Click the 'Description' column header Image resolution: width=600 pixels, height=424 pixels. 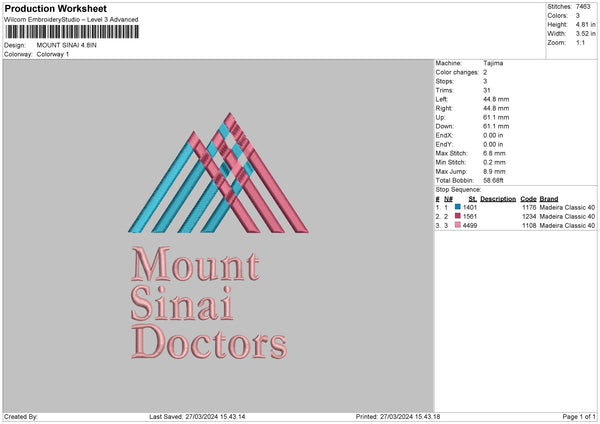pos(498,199)
